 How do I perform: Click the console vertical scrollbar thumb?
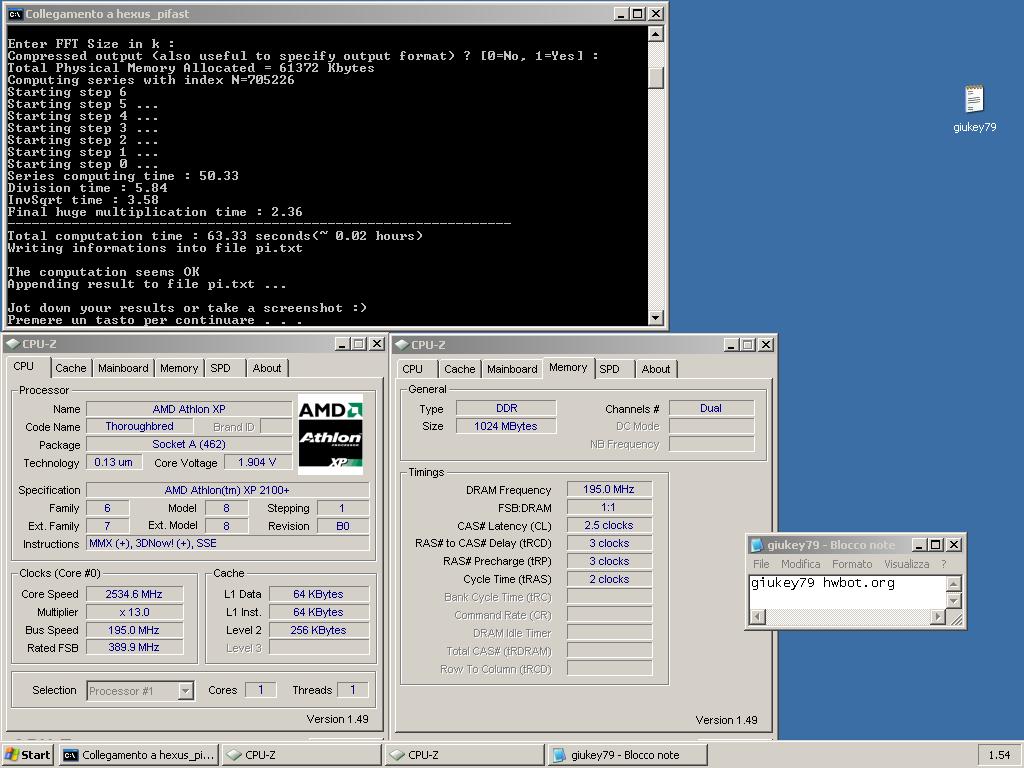coord(656,78)
